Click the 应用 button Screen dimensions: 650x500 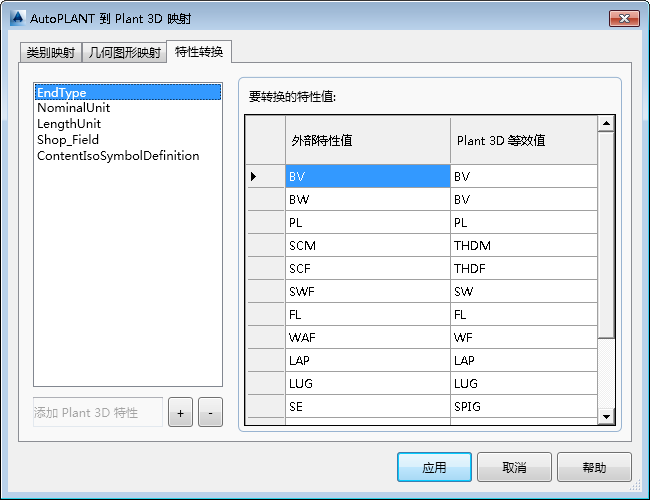434,467
